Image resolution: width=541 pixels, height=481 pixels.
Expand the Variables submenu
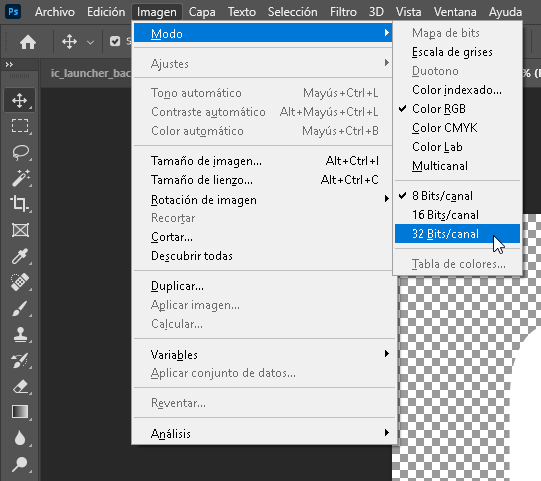pyautogui.click(x=263, y=354)
